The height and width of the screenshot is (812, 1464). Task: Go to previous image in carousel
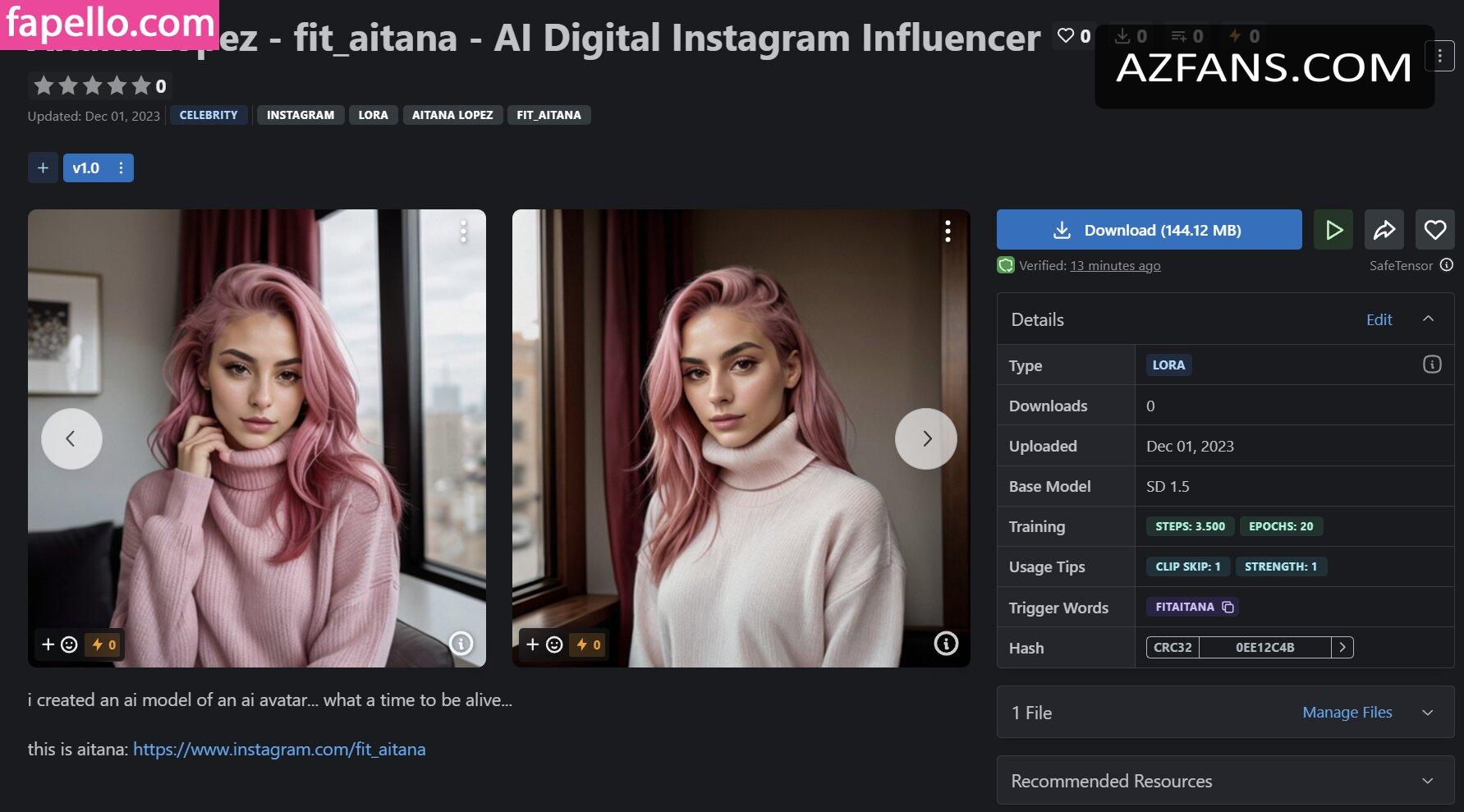pos(71,438)
